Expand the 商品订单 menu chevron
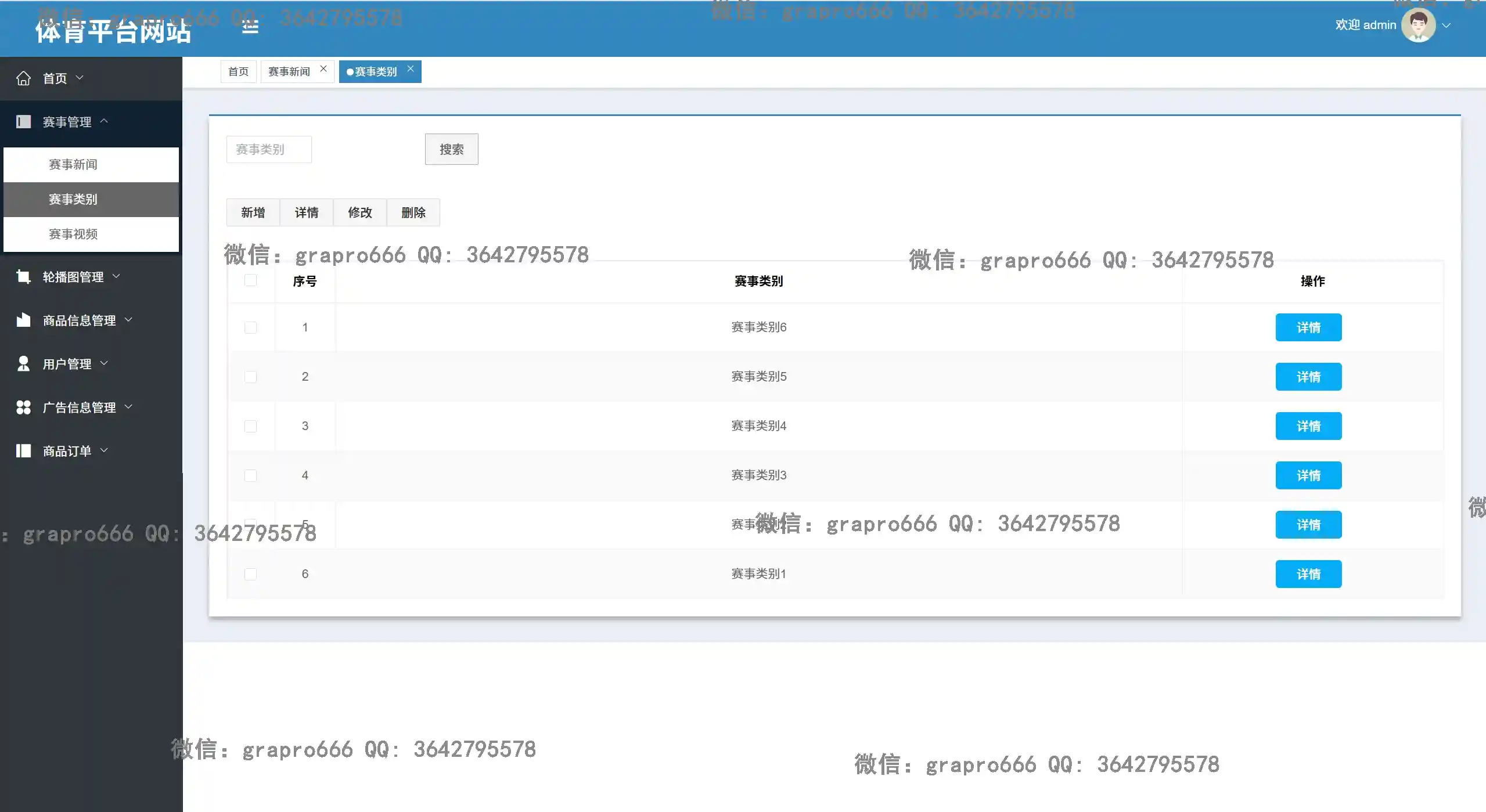This screenshot has width=1486, height=812. pyautogui.click(x=104, y=450)
